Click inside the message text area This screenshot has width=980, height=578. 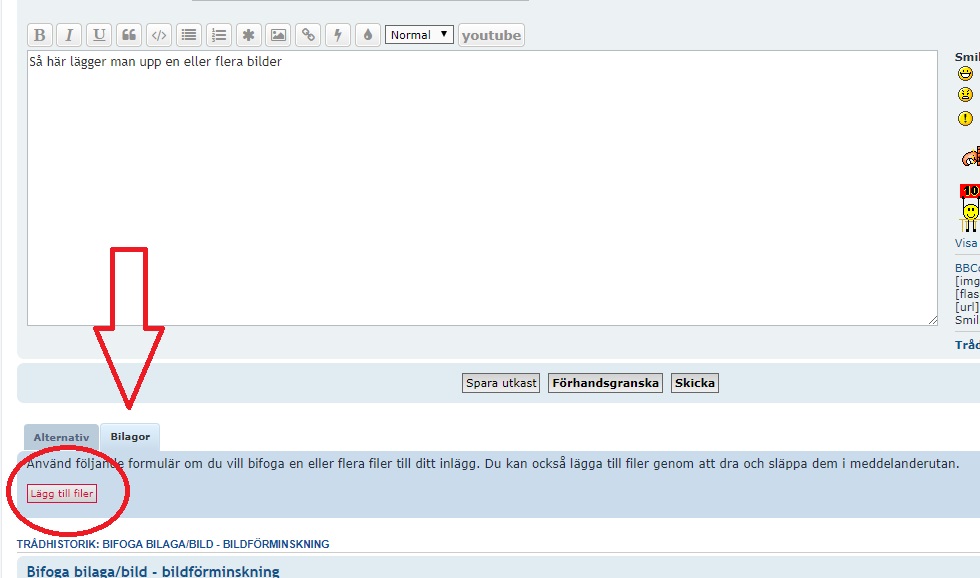(480, 190)
